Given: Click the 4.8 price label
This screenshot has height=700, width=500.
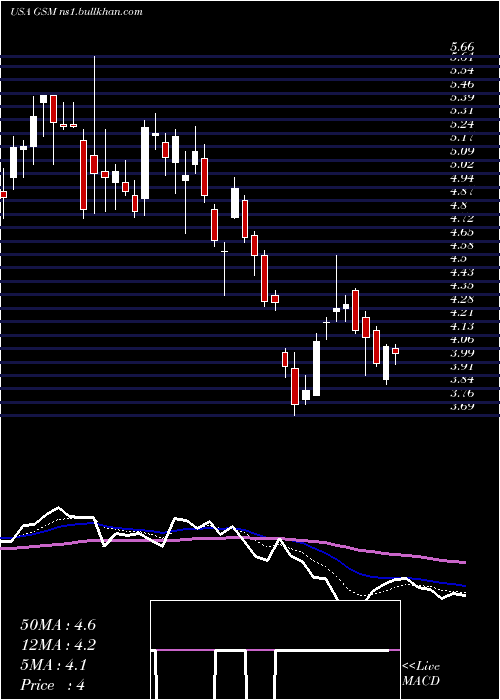Looking at the screenshot, I should [459, 205].
